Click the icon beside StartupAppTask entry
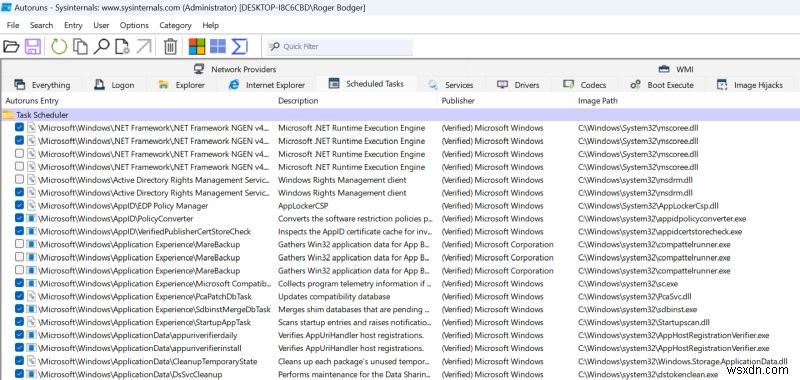 [32, 322]
